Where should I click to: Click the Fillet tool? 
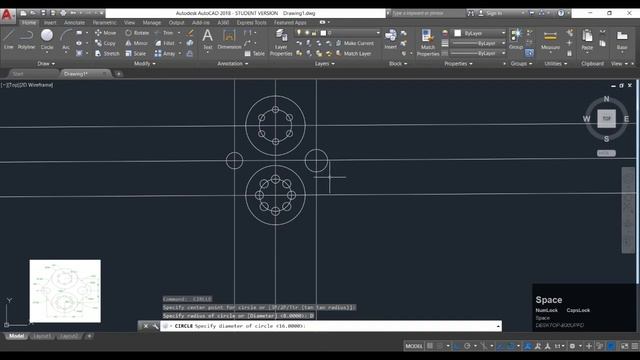point(165,43)
